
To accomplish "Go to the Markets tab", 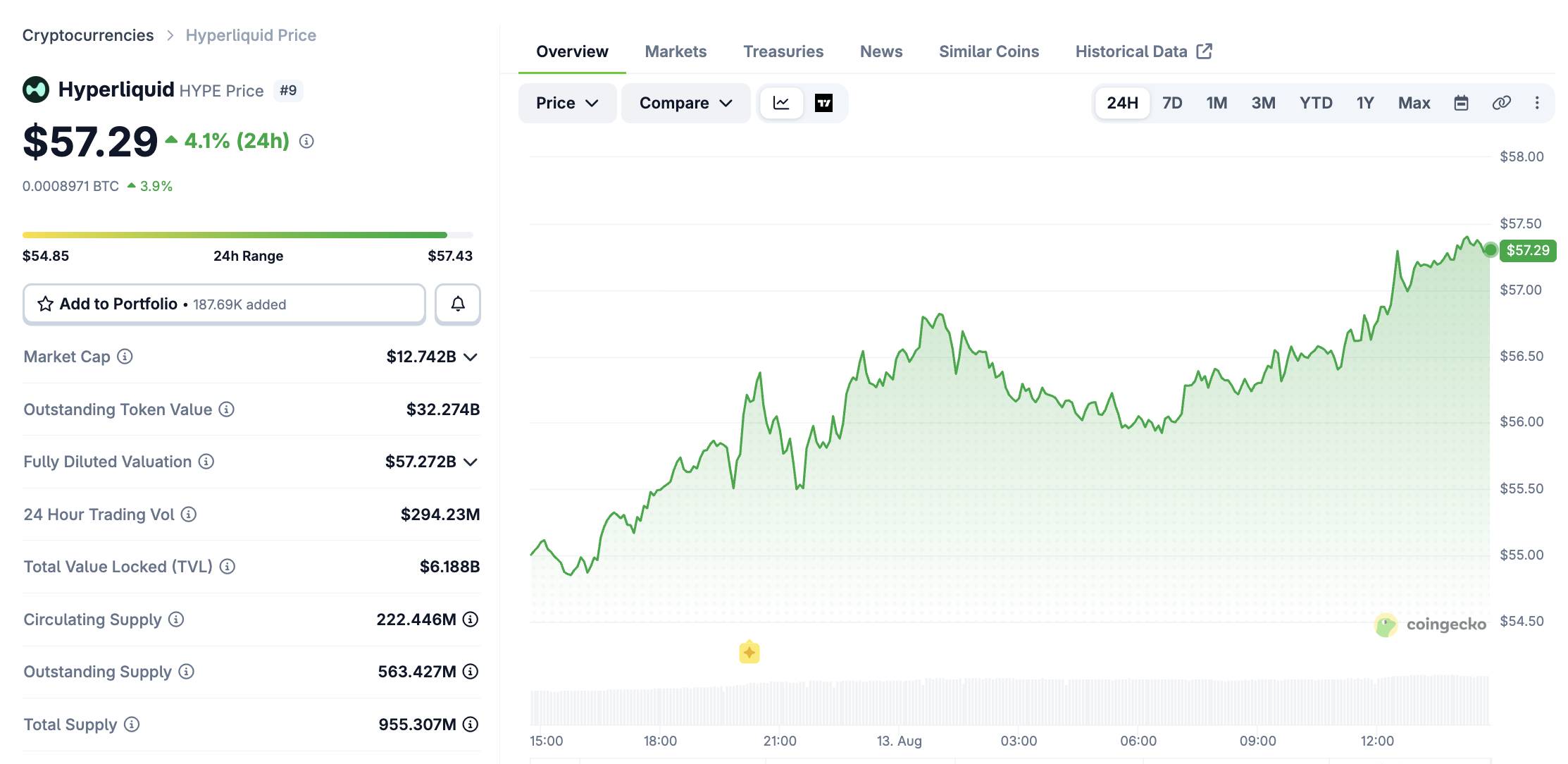I will 676,51.
